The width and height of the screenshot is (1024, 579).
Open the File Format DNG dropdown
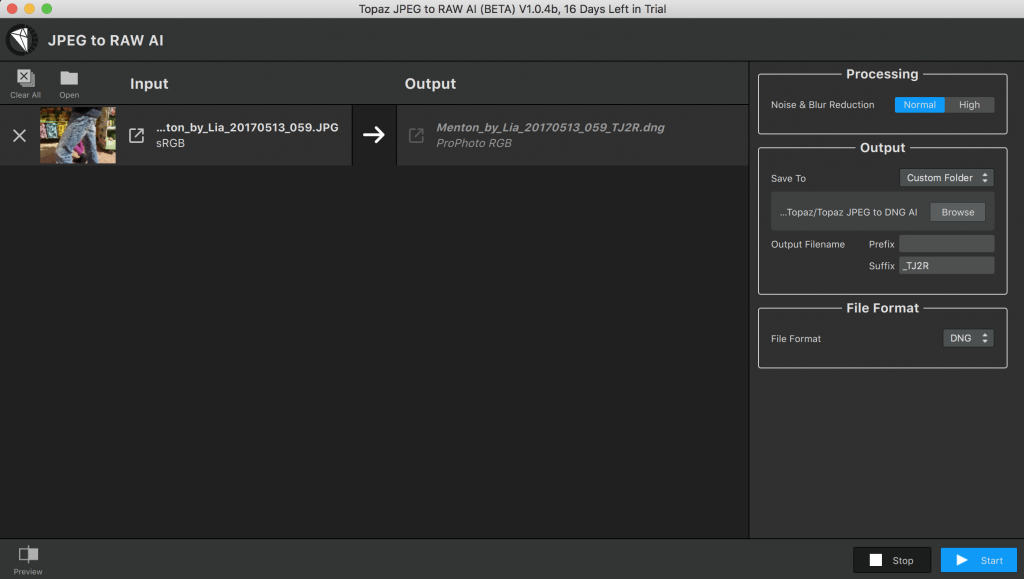coord(968,338)
